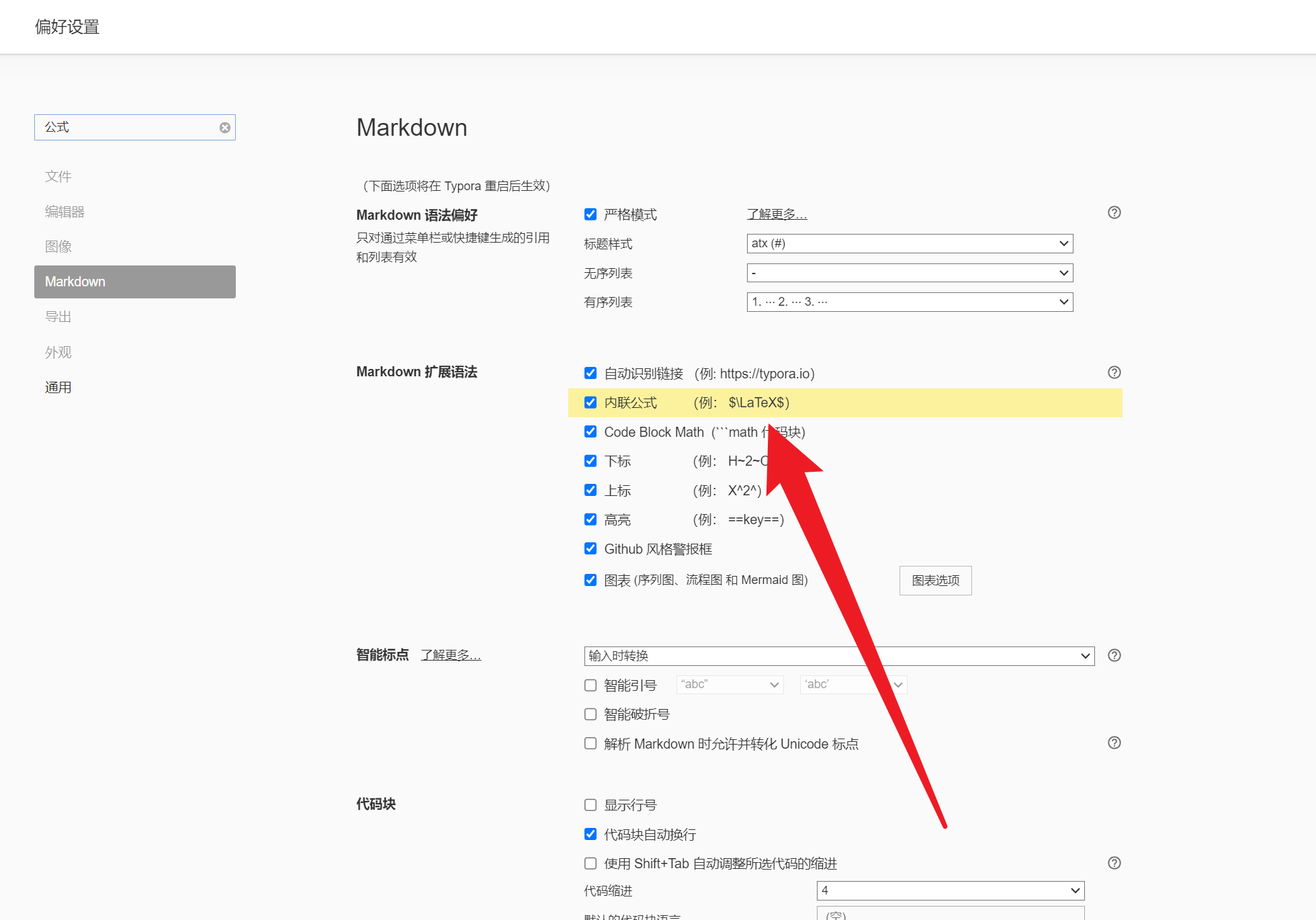The width and height of the screenshot is (1316, 920).
Task: Open help icon for Unicode 标点 option
Action: (1114, 743)
